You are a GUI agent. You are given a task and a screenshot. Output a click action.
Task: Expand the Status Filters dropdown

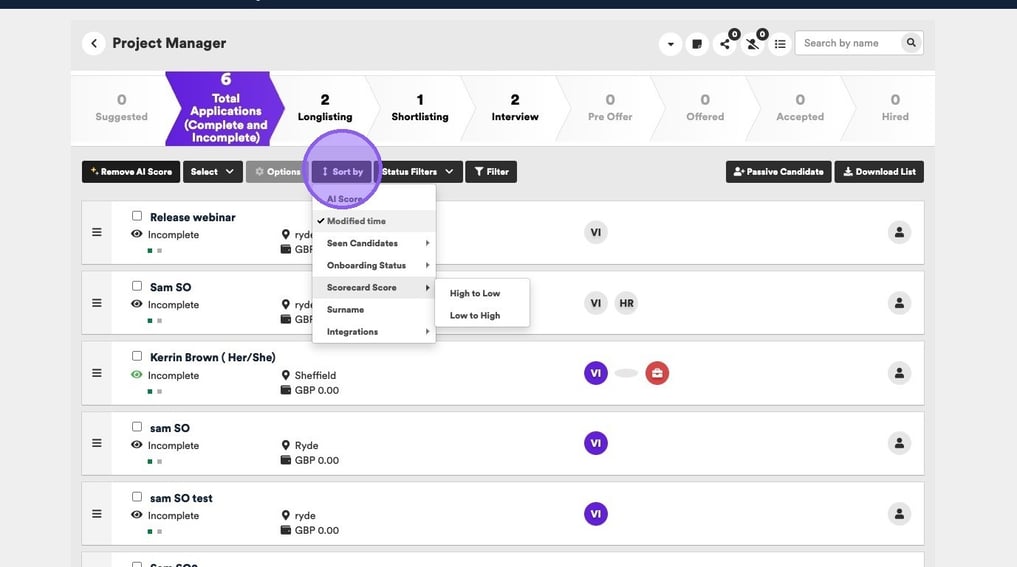417,172
